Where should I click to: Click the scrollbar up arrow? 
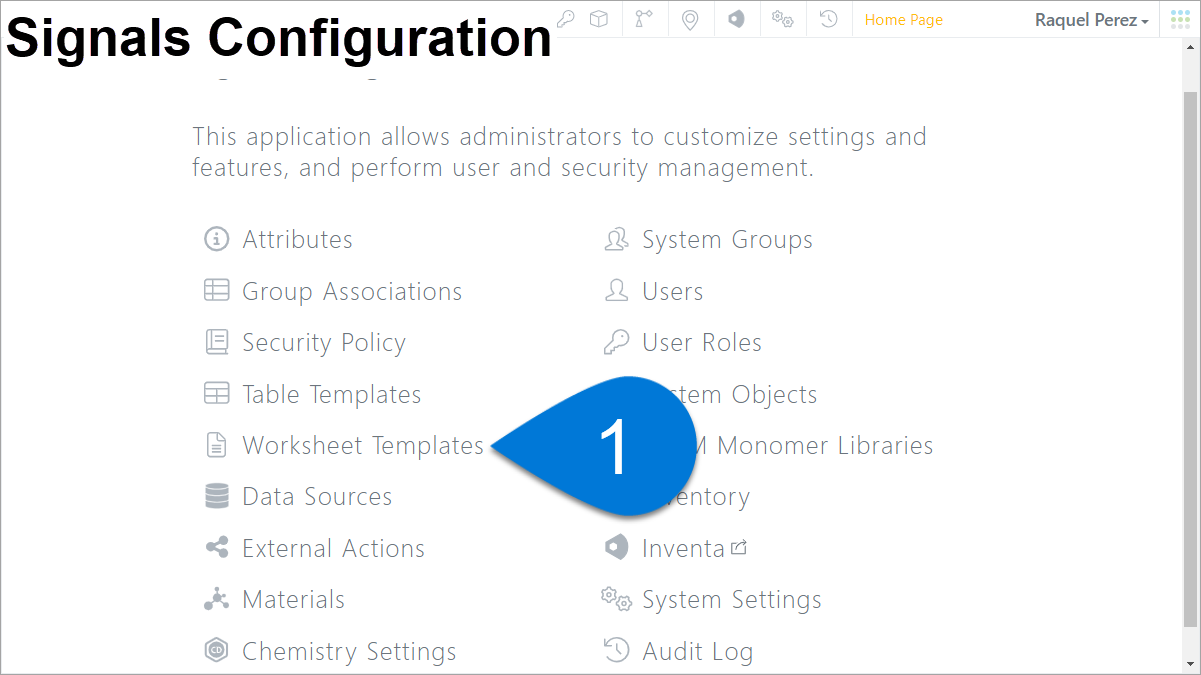point(1191,47)
